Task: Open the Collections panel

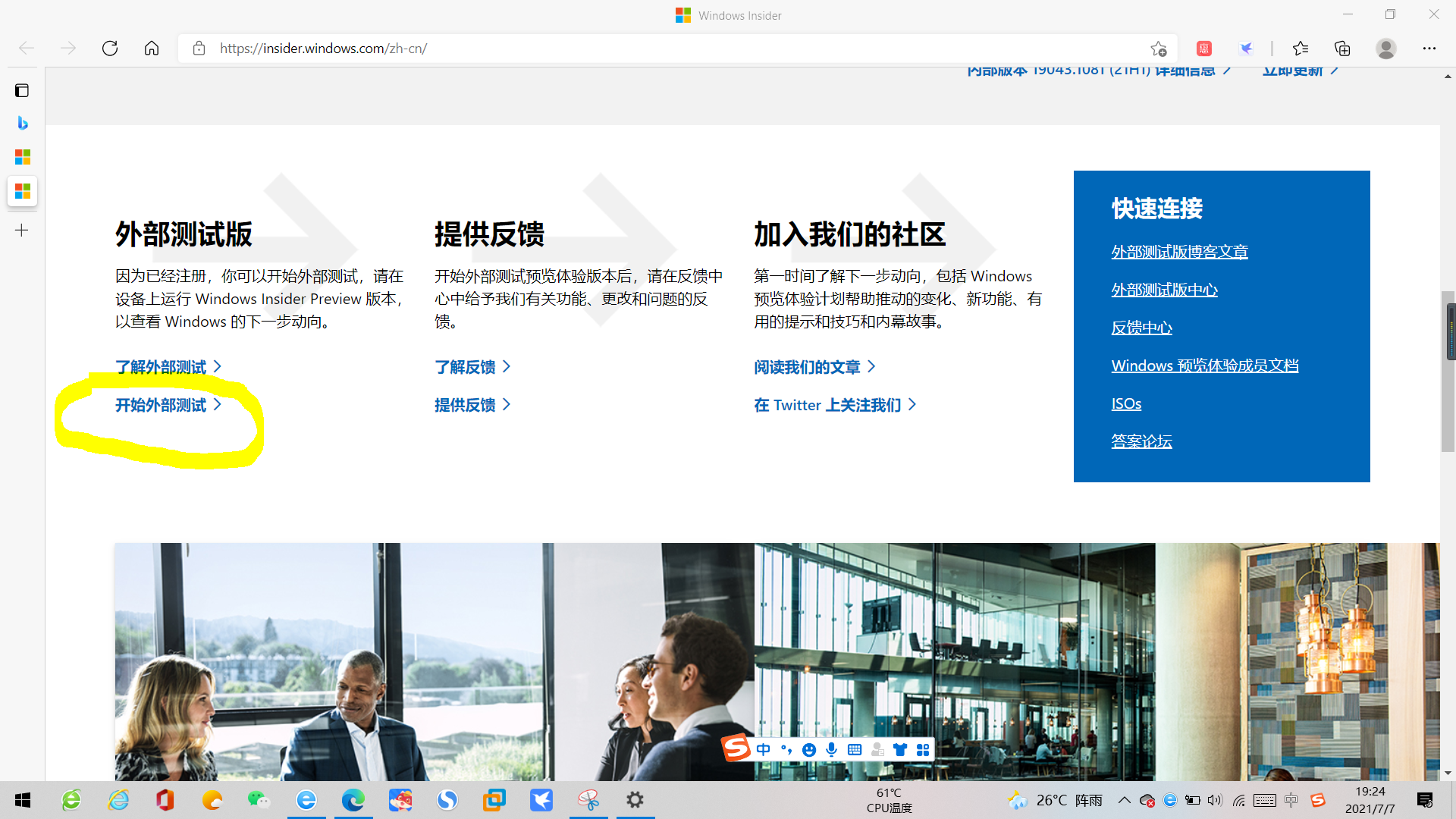Action: click(1342, 49)
